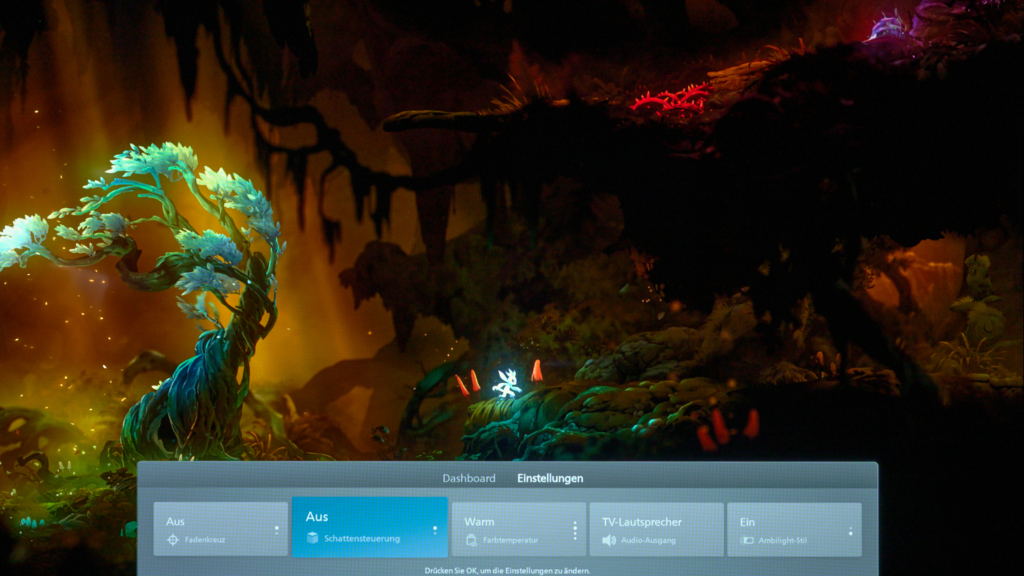Expand the Schattensteuerung three-dot options
The height and width of the screenshot is (576, 1024).
[x=434, y=530]
